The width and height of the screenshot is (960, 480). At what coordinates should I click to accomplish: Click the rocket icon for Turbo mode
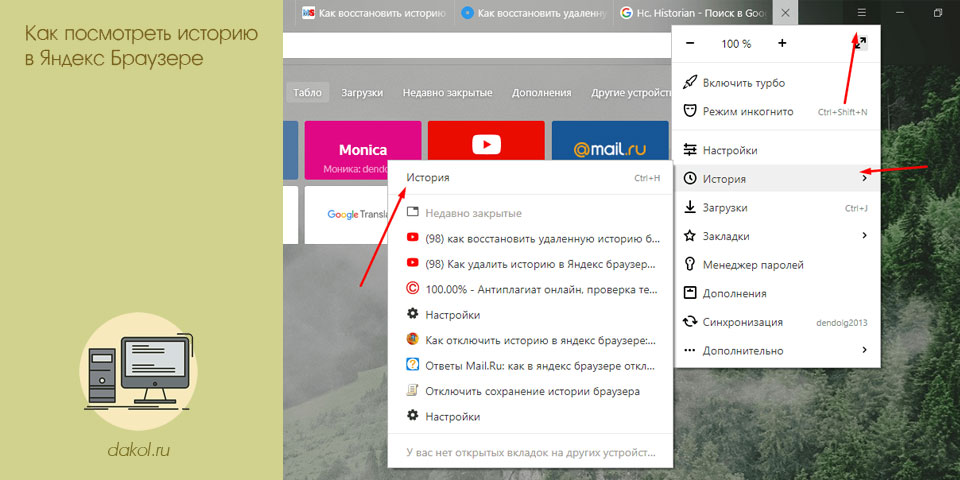pyautogui.click(x=690, y=83)
